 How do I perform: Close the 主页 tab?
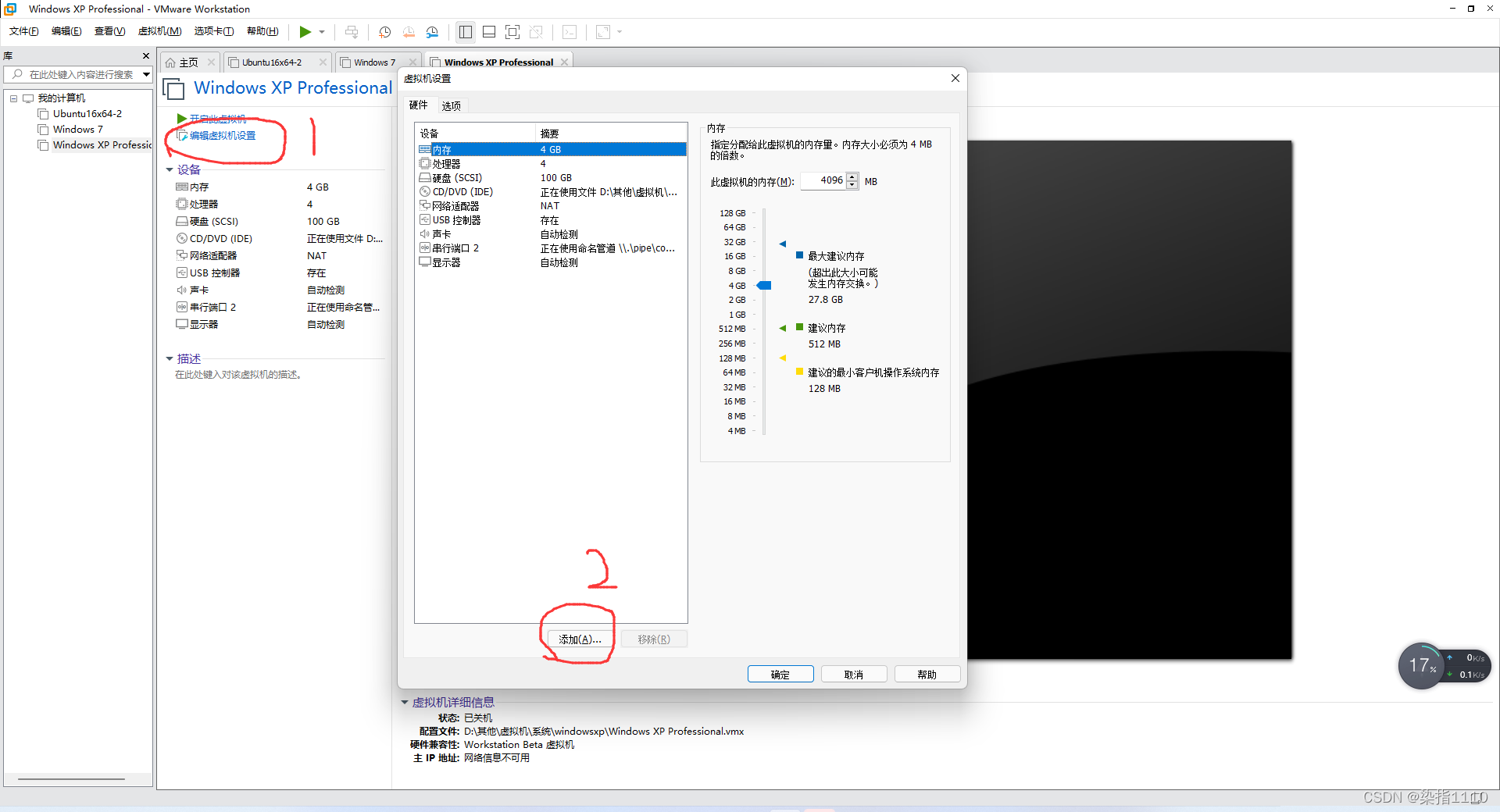tap(211, 62)
